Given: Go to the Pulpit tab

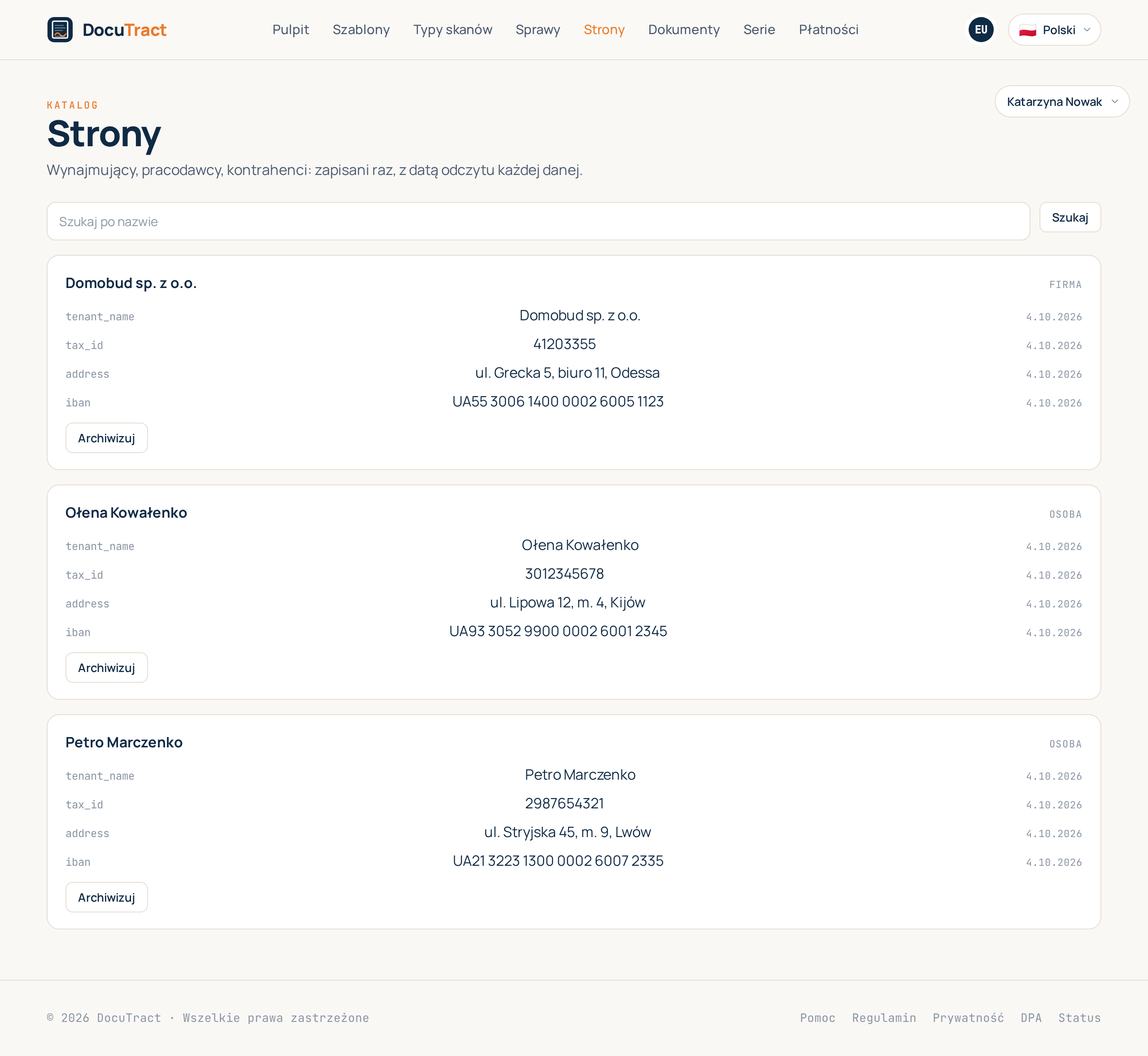Looking at the screenshot, I should [291, 30].
